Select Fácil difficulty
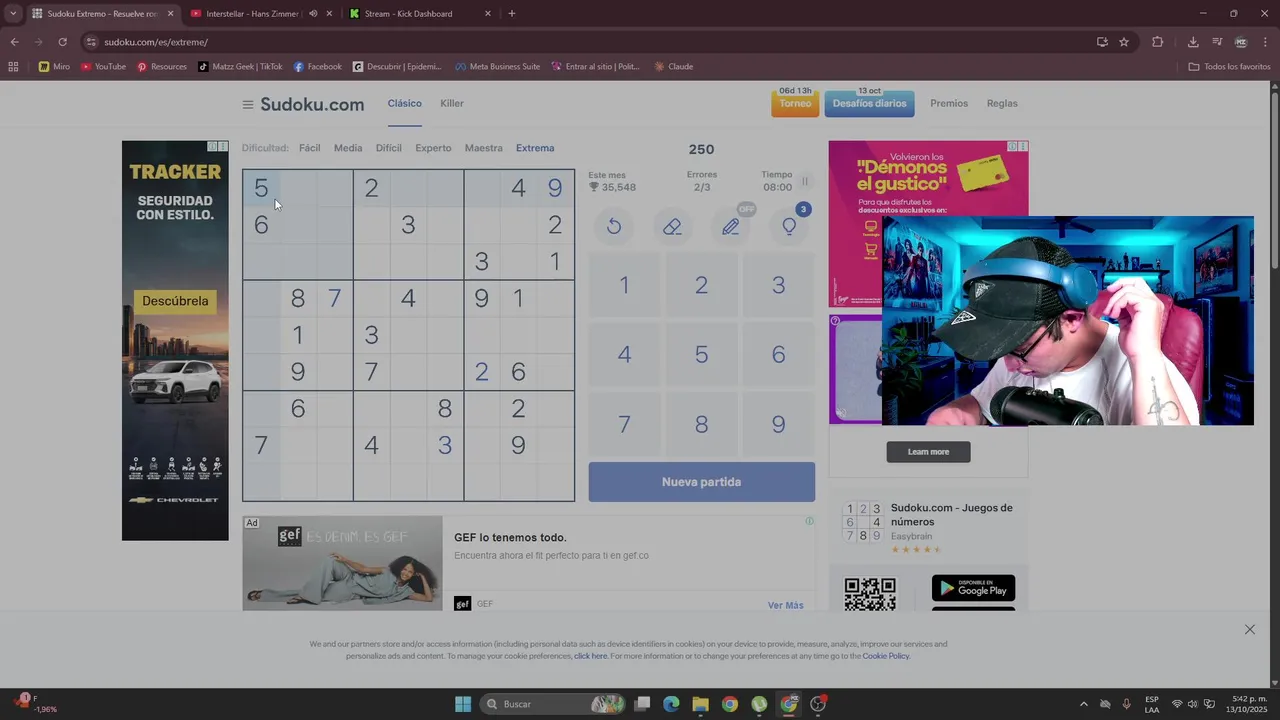Screen dimensions: 1280x720 click(310, 148)
